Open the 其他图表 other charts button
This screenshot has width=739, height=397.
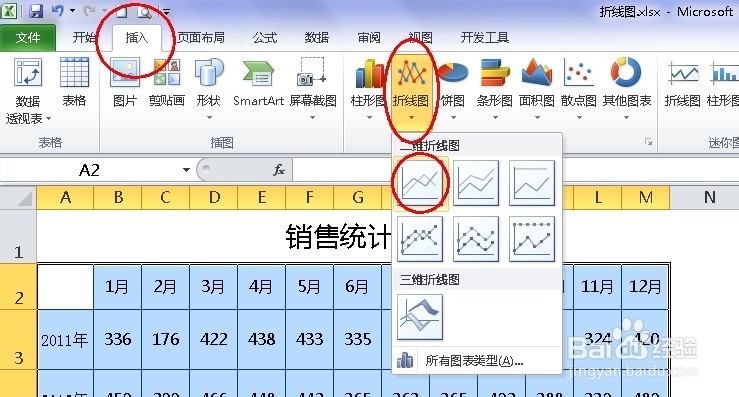click(627, 88)
